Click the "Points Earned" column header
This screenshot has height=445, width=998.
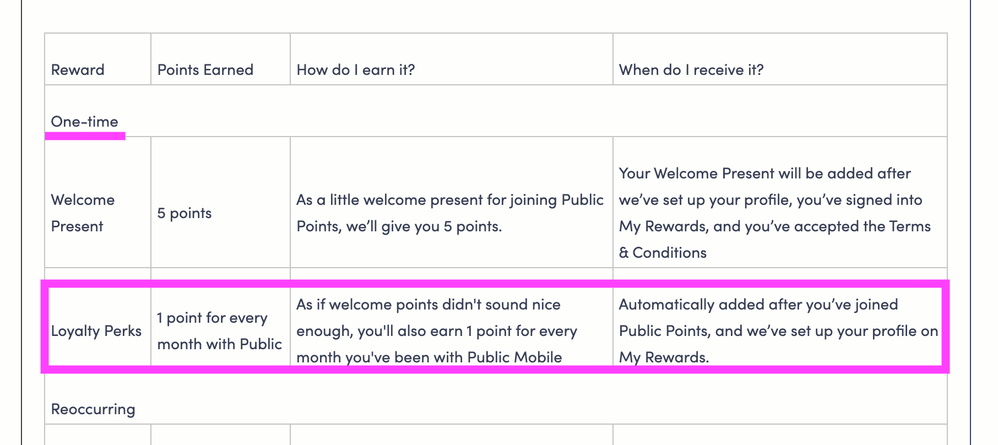205,69
